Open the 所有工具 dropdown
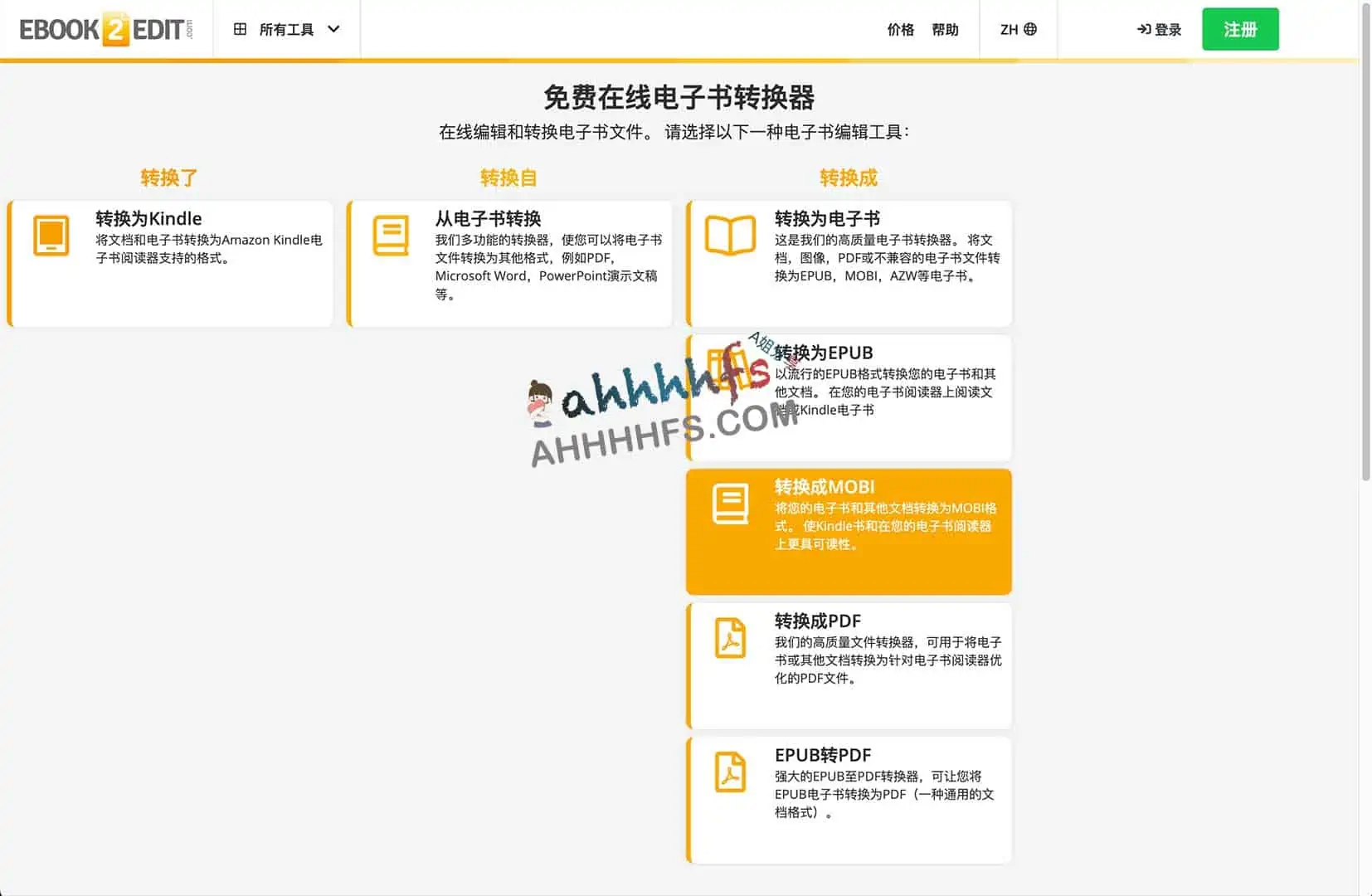 (x=288, y=28)
